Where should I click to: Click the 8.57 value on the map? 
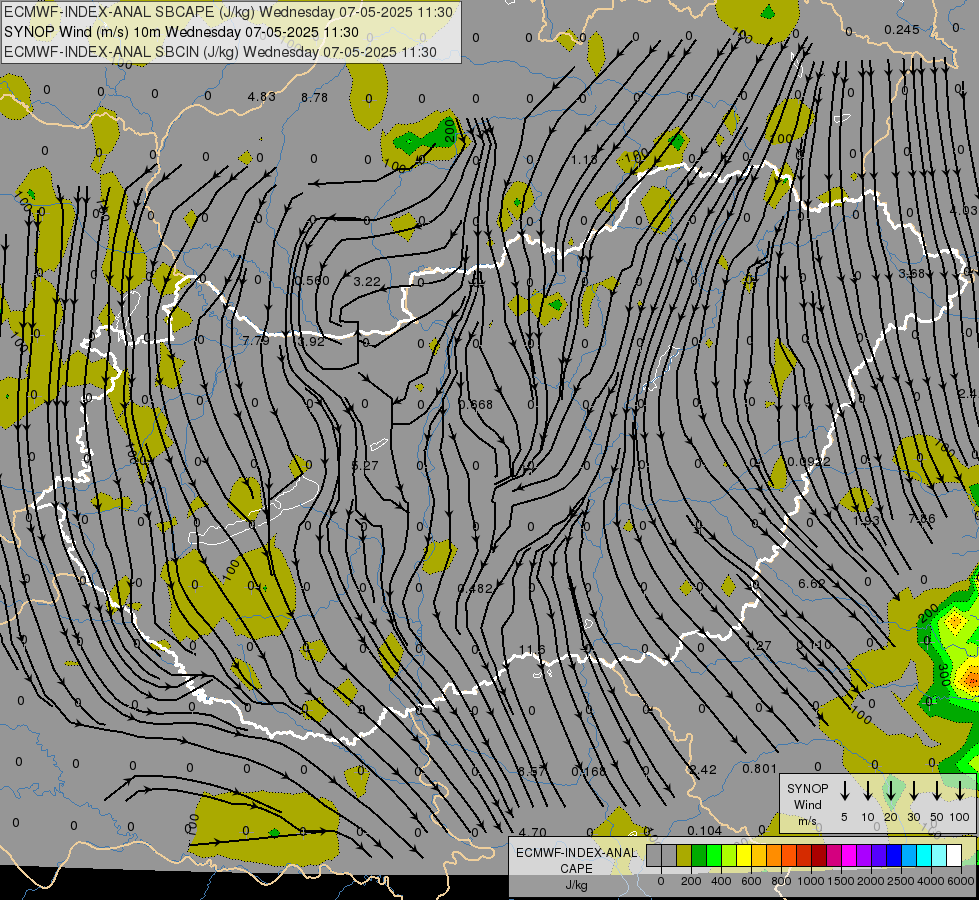tap(533, 771)
